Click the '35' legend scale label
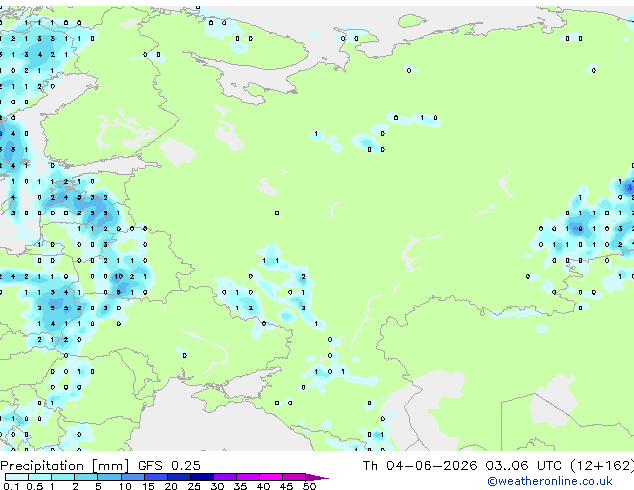Viewport: 634px width, 490px height. (240, 486)
